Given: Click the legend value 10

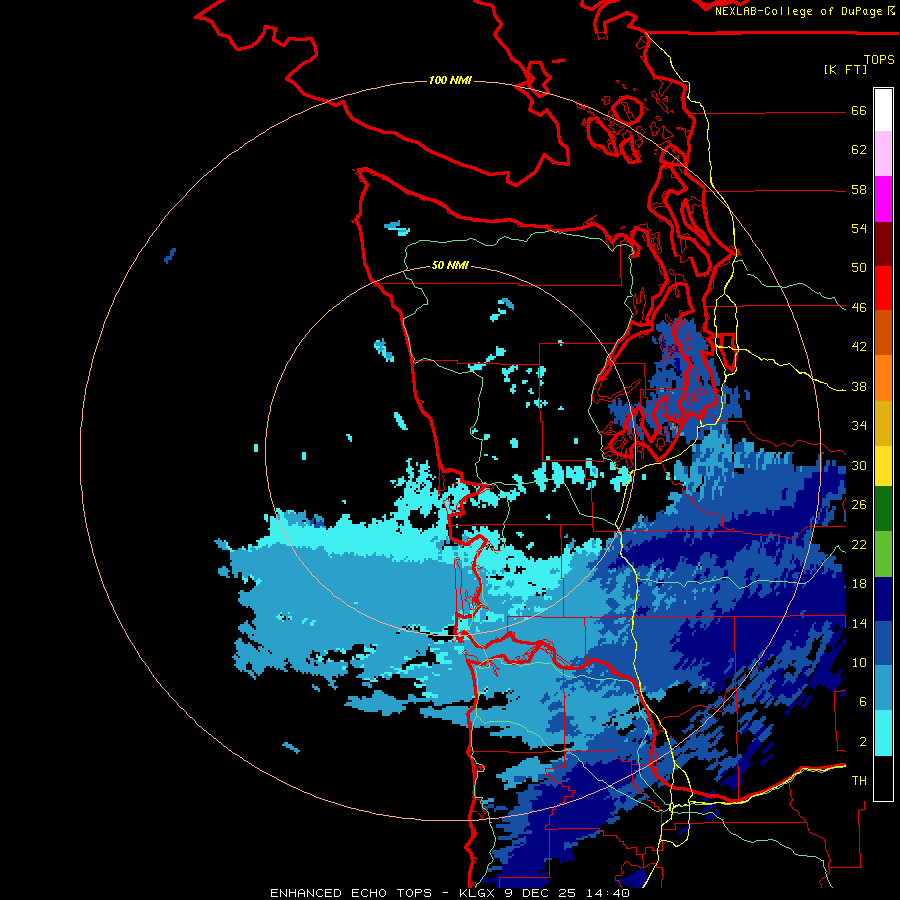Looking at the screenshot, I should [859, 662].
